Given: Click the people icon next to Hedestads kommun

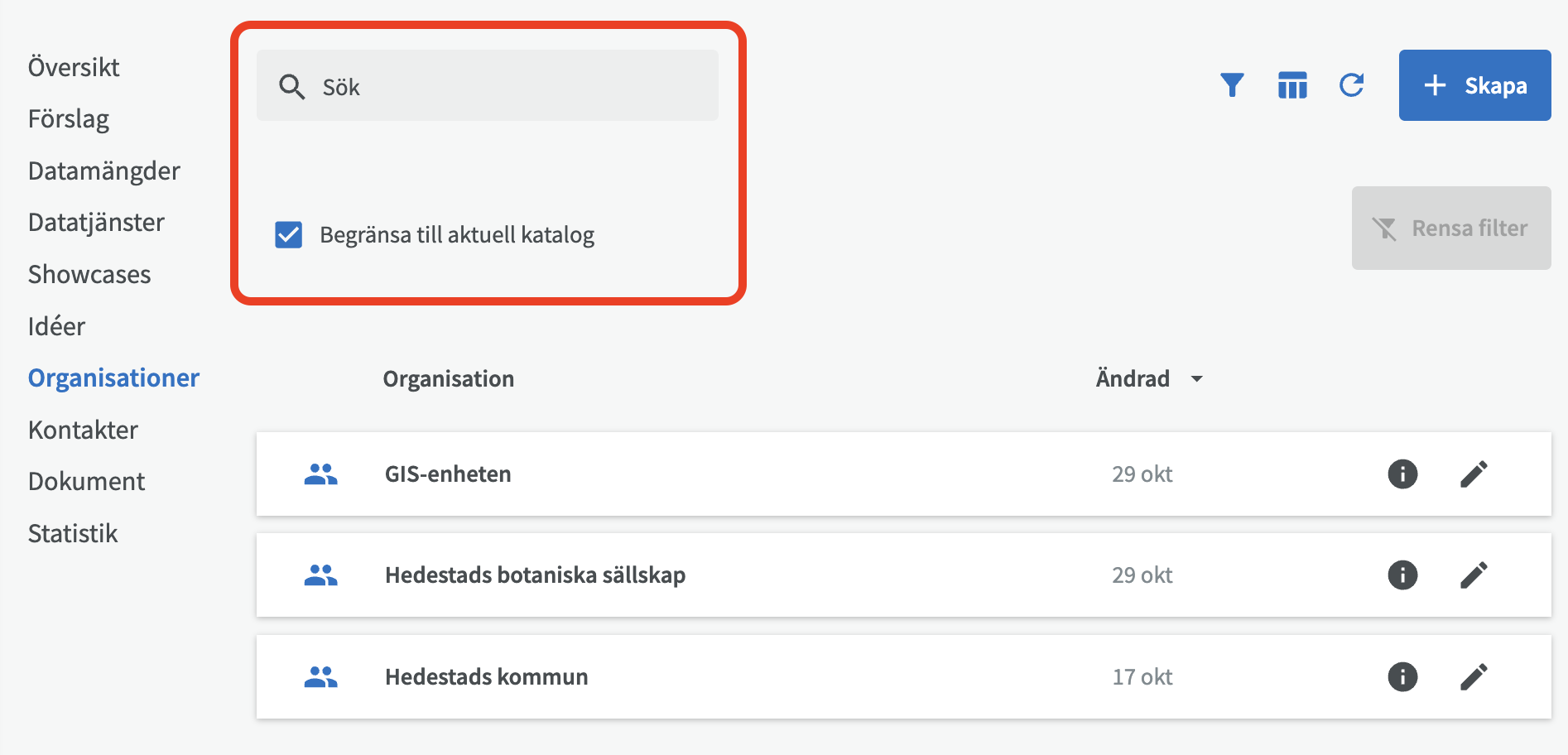Looking at the screenshot, I should click(321, 676).
